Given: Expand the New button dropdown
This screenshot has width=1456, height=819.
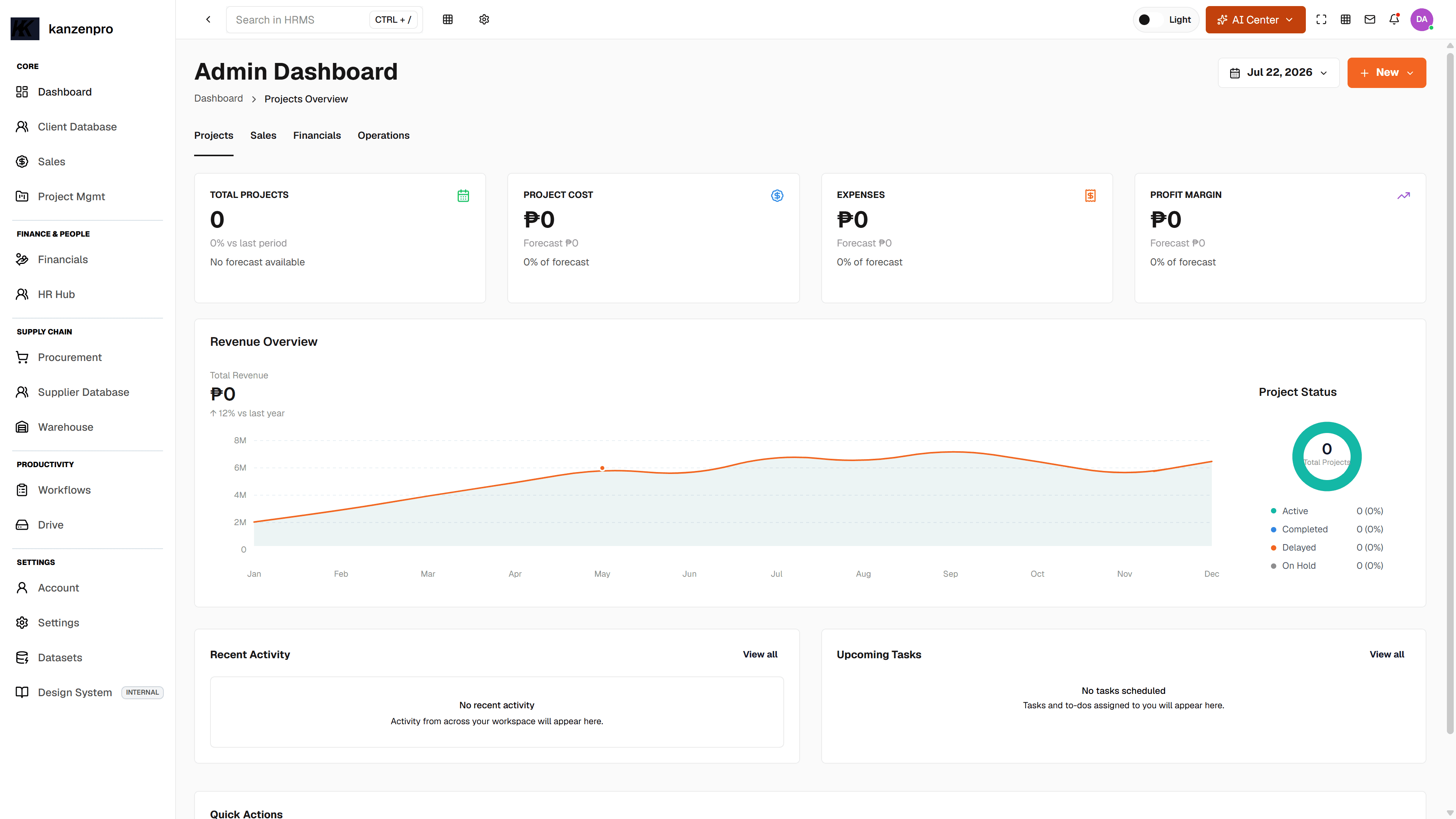Looking at the screenshot, I should (1387, 72).
